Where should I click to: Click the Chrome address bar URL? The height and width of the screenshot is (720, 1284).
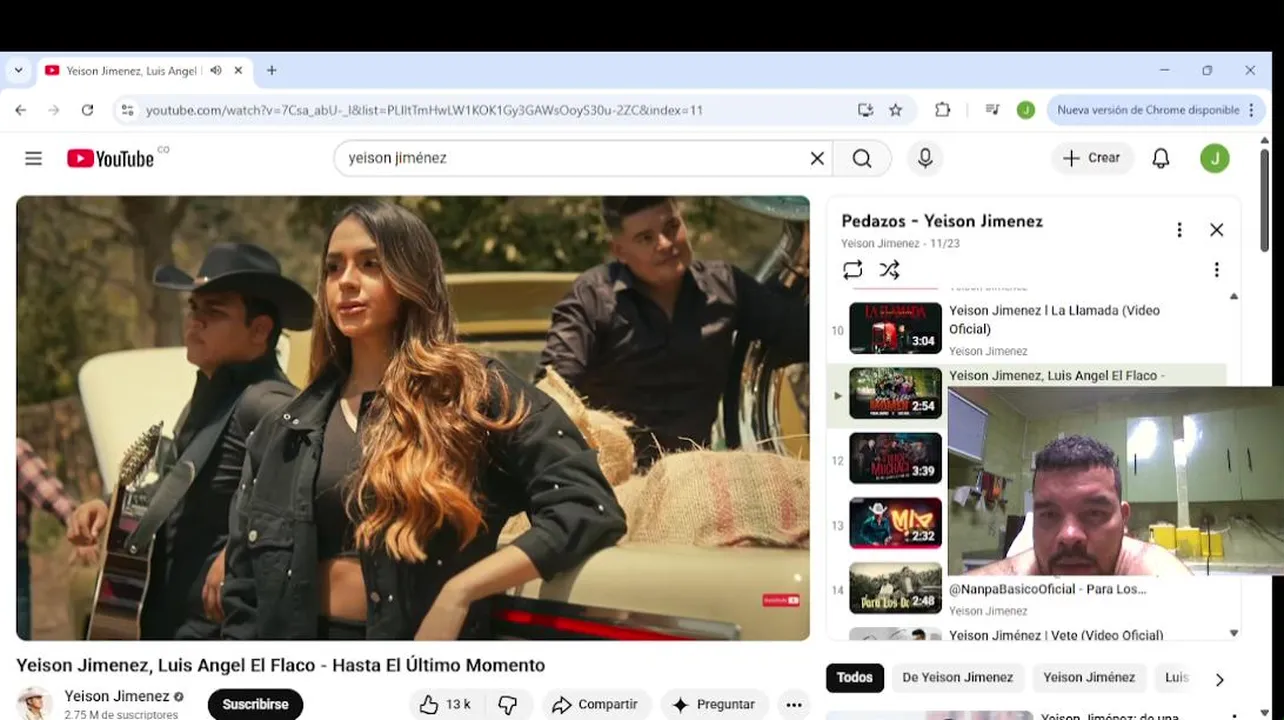click(424, 110)
